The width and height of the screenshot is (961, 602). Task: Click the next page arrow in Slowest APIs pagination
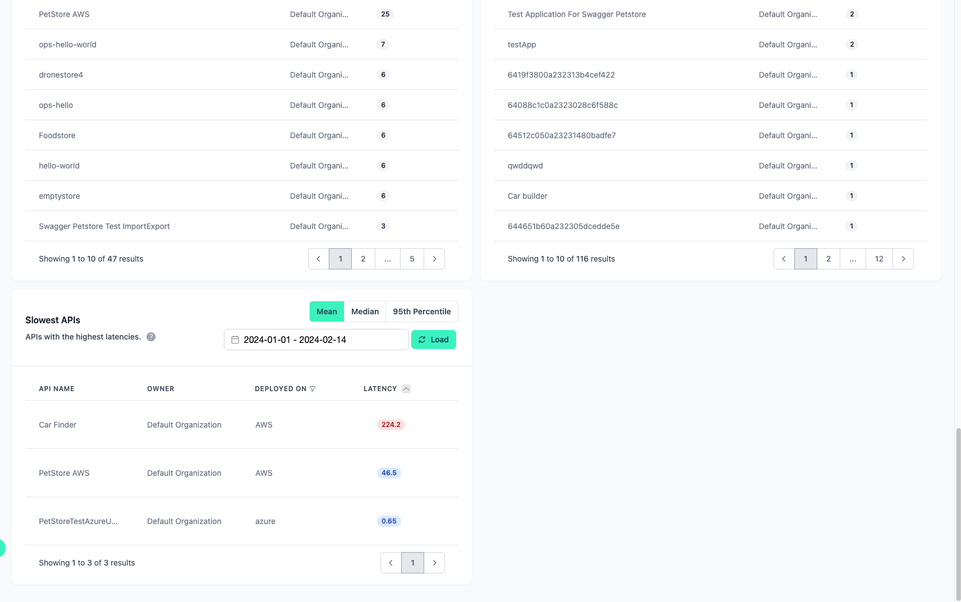point(434,562)
